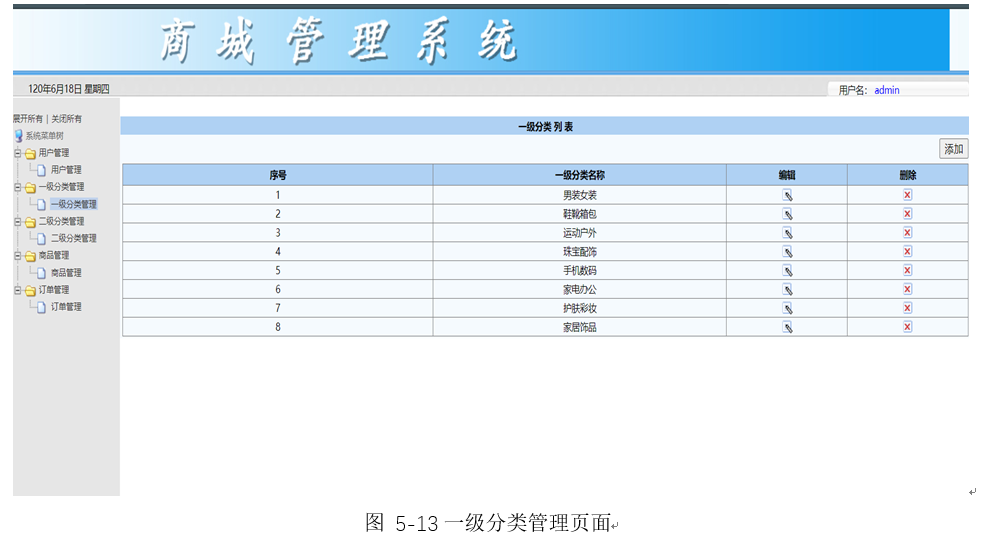
Task: Open 商品管理 child page
Action: (66, 272)
